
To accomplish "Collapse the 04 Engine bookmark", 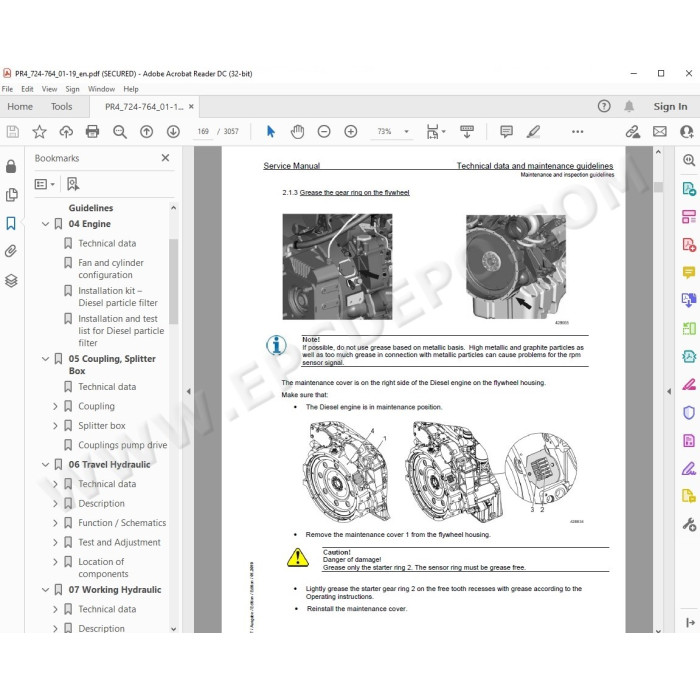I will tap(45, 224).
